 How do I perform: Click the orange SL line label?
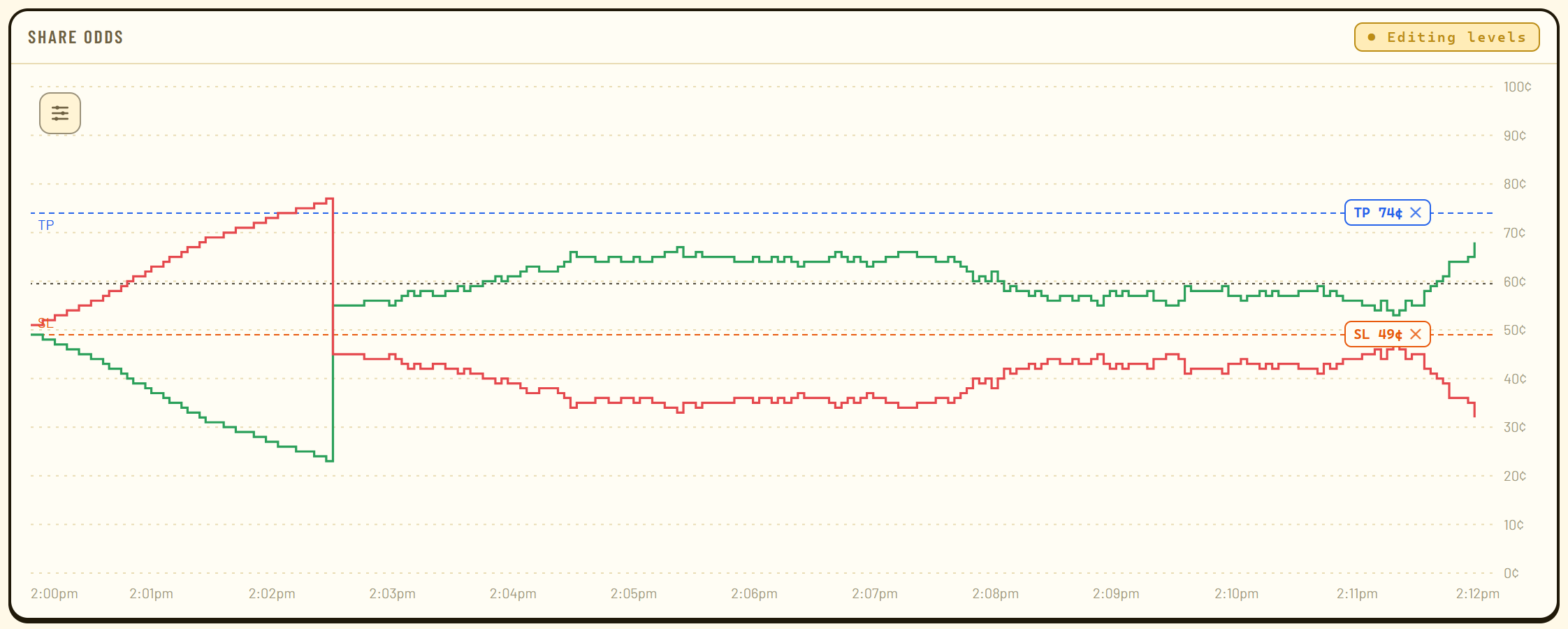[45, 323]
